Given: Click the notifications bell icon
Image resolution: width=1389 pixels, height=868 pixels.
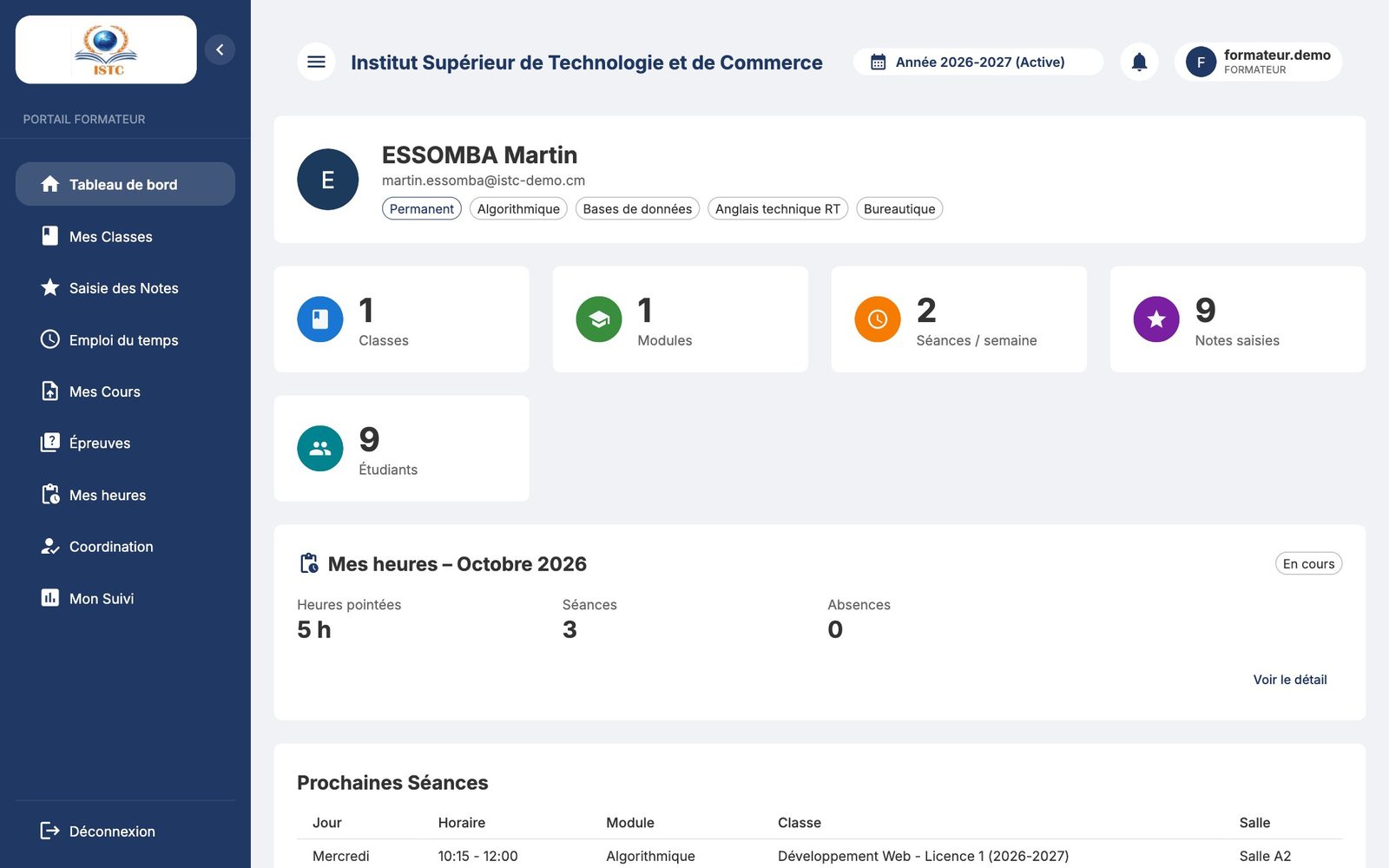Looking at the screenshot, I should click(1139, 62).
